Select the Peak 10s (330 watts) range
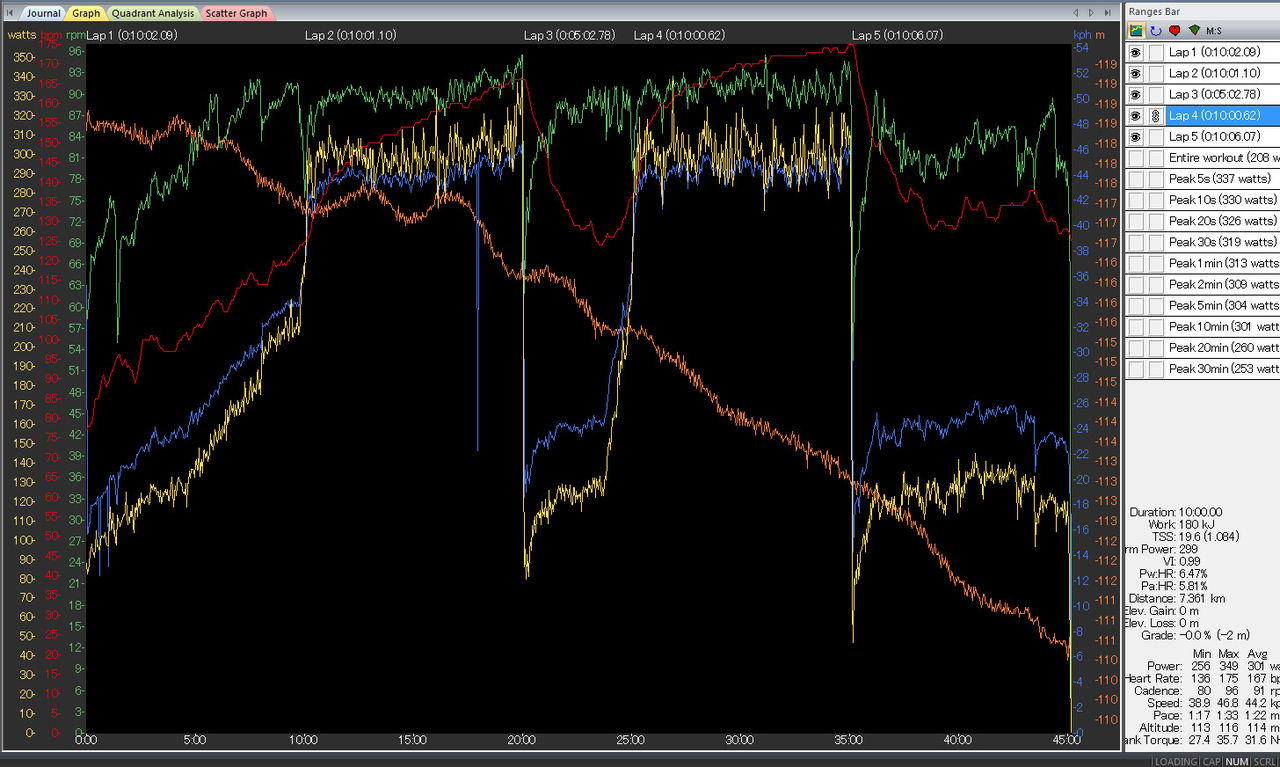This screenshot has width=1280, height=767. coord(1222,200)
